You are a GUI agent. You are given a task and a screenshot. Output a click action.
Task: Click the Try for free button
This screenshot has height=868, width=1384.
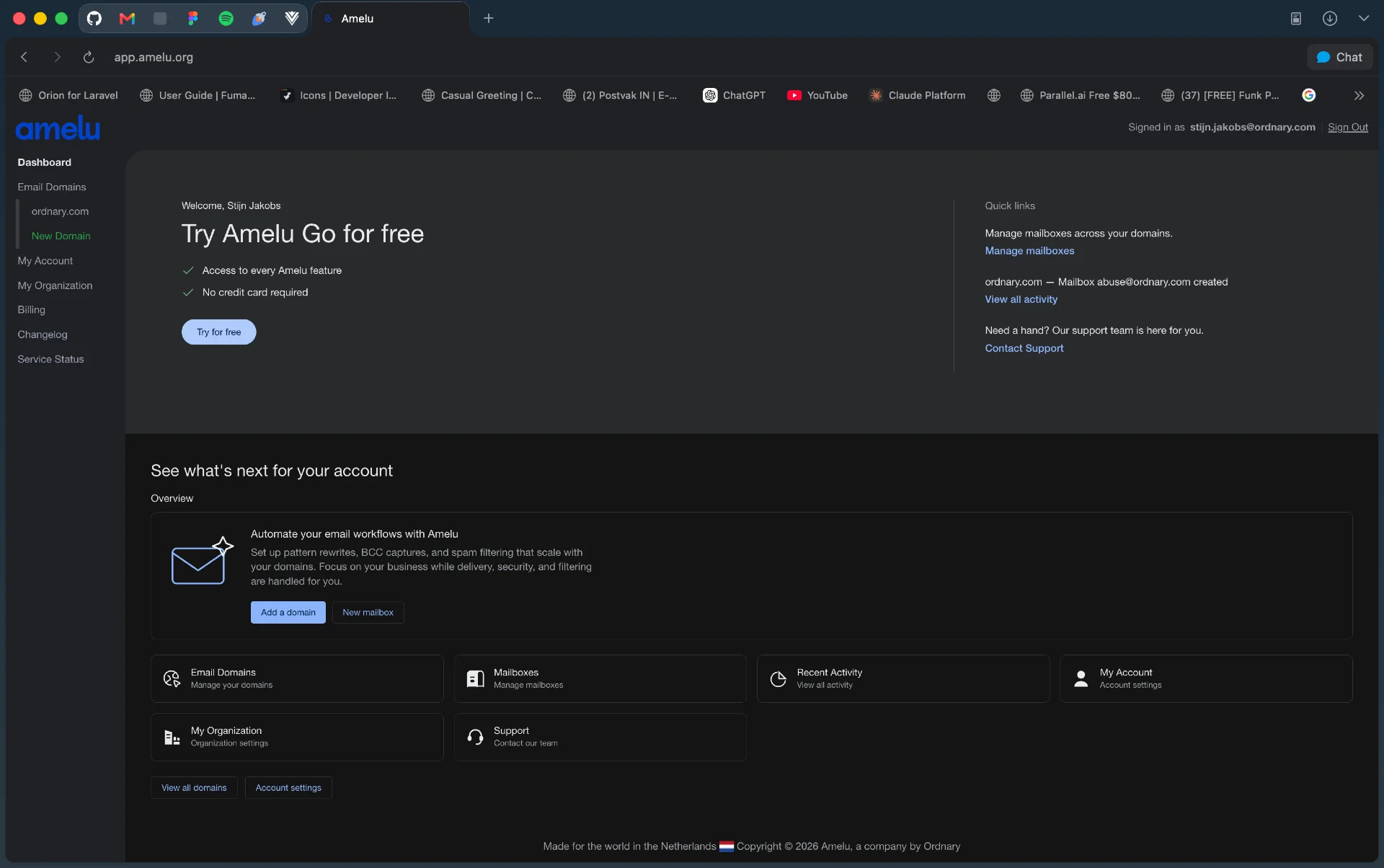point(218,332)
